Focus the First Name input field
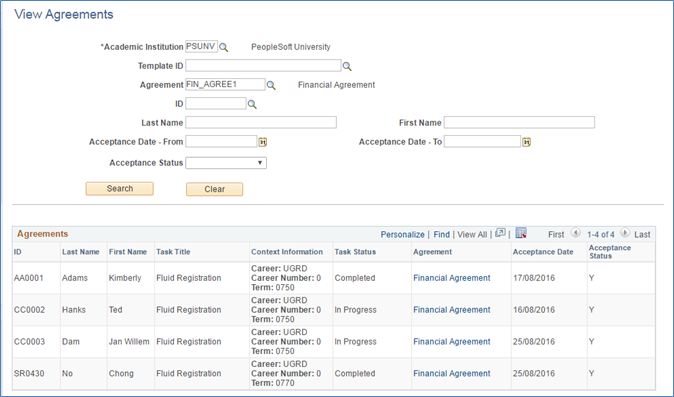Viewport: 674px width, 397px height. pos(519,122)
